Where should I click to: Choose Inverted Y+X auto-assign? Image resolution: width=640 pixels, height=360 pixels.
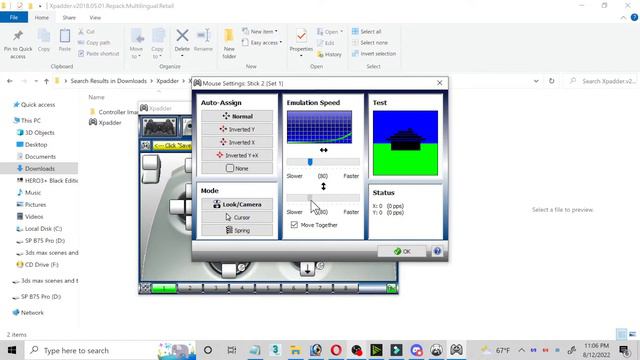coord(237,156)
